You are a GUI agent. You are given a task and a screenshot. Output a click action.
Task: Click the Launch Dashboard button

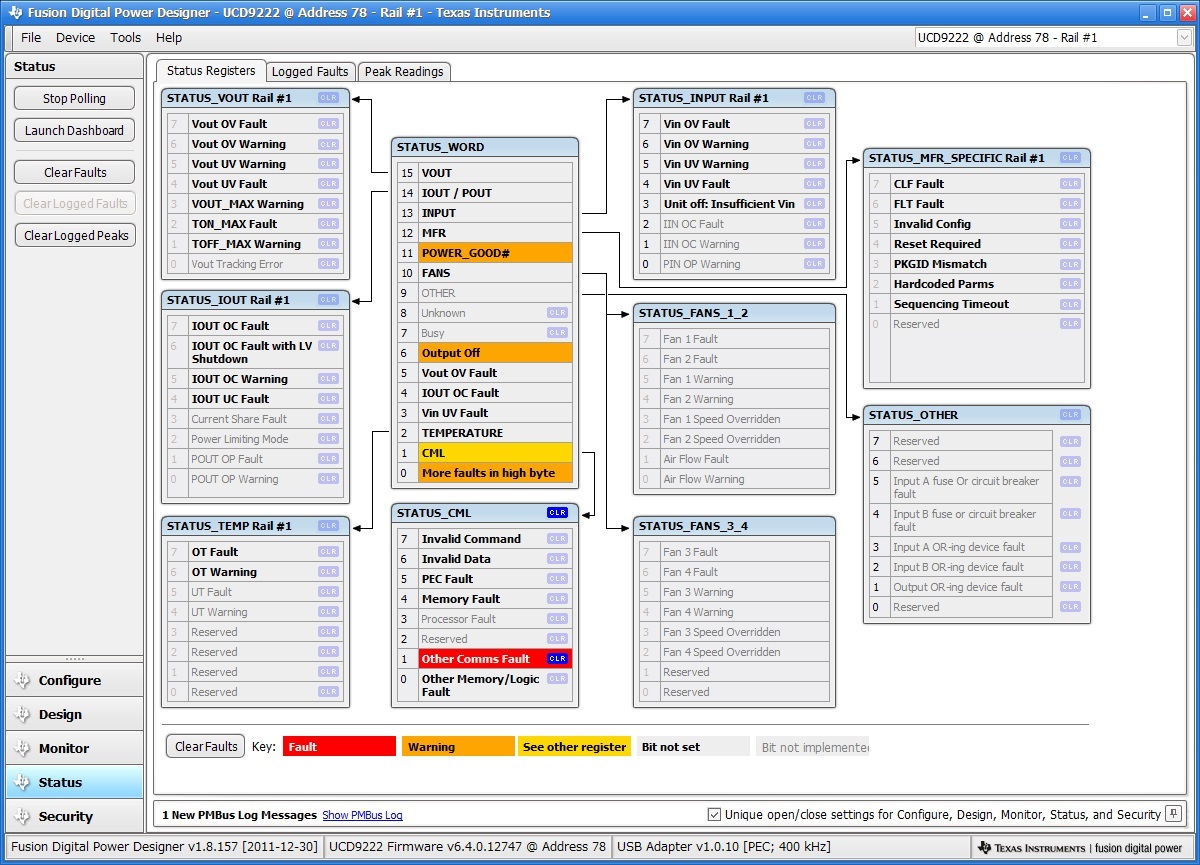point(74,131)
